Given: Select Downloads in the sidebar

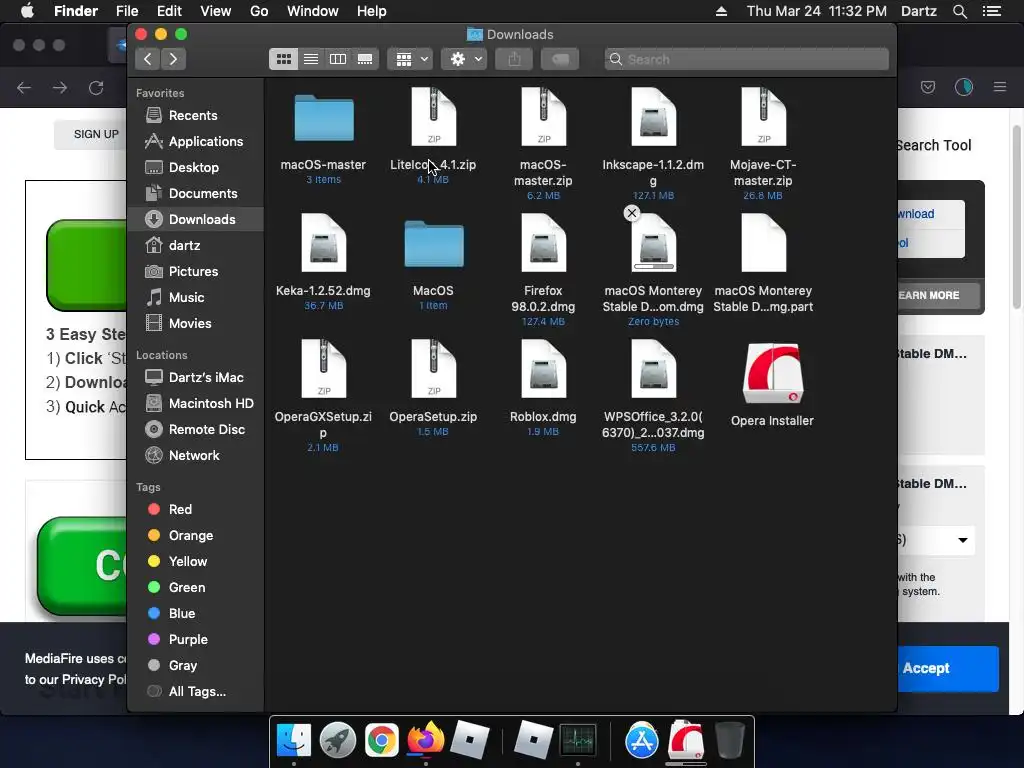Looking at the screenshot, I should click(x=196, y=219).
